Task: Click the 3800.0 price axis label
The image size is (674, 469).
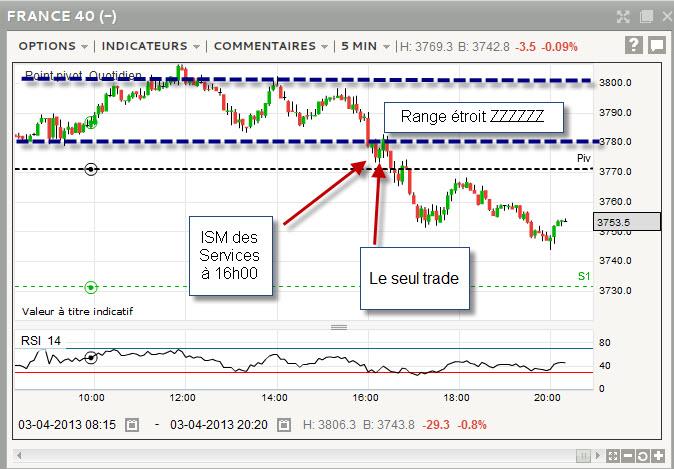Action: coord(615,83)
